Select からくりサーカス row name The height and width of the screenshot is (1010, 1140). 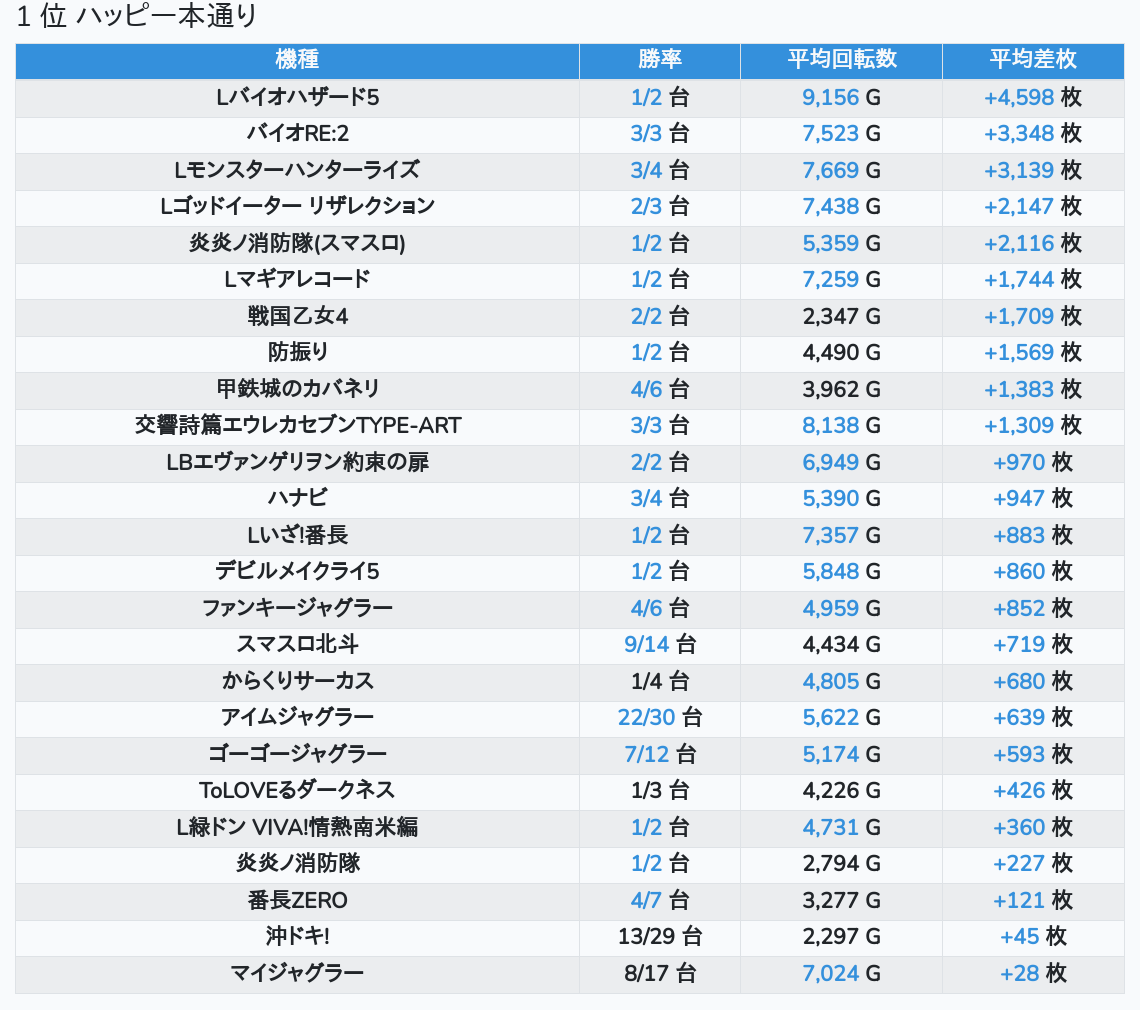297,681
